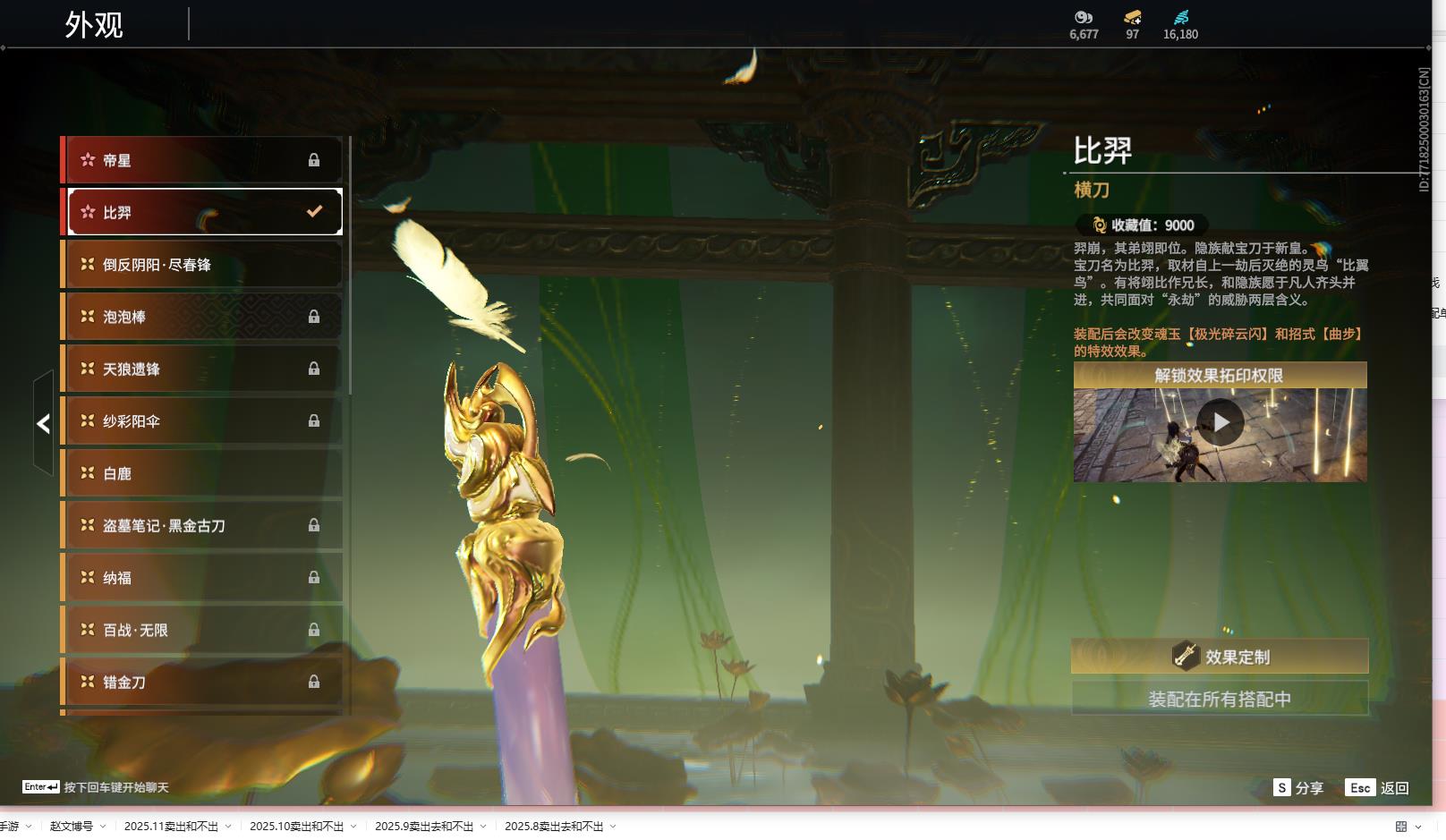
Task: Select the 泡泡棒 skin name
Action: tap(124, 317)
